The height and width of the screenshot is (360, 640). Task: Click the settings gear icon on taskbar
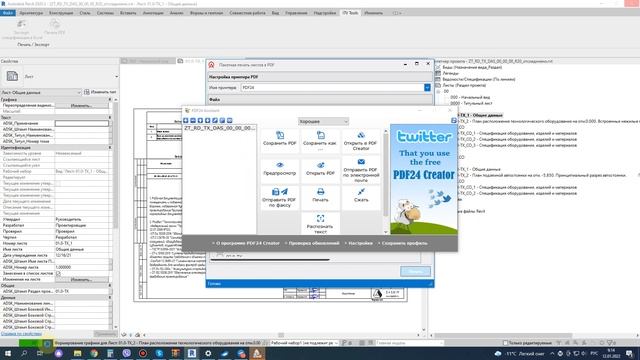[208, 353]
